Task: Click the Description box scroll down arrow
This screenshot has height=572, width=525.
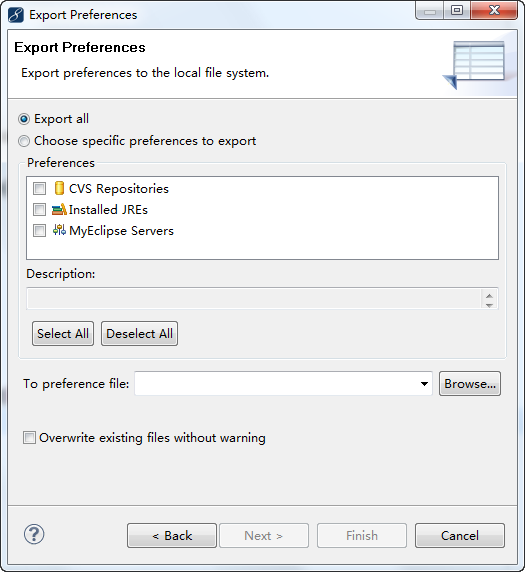Action: coord(490,305)
